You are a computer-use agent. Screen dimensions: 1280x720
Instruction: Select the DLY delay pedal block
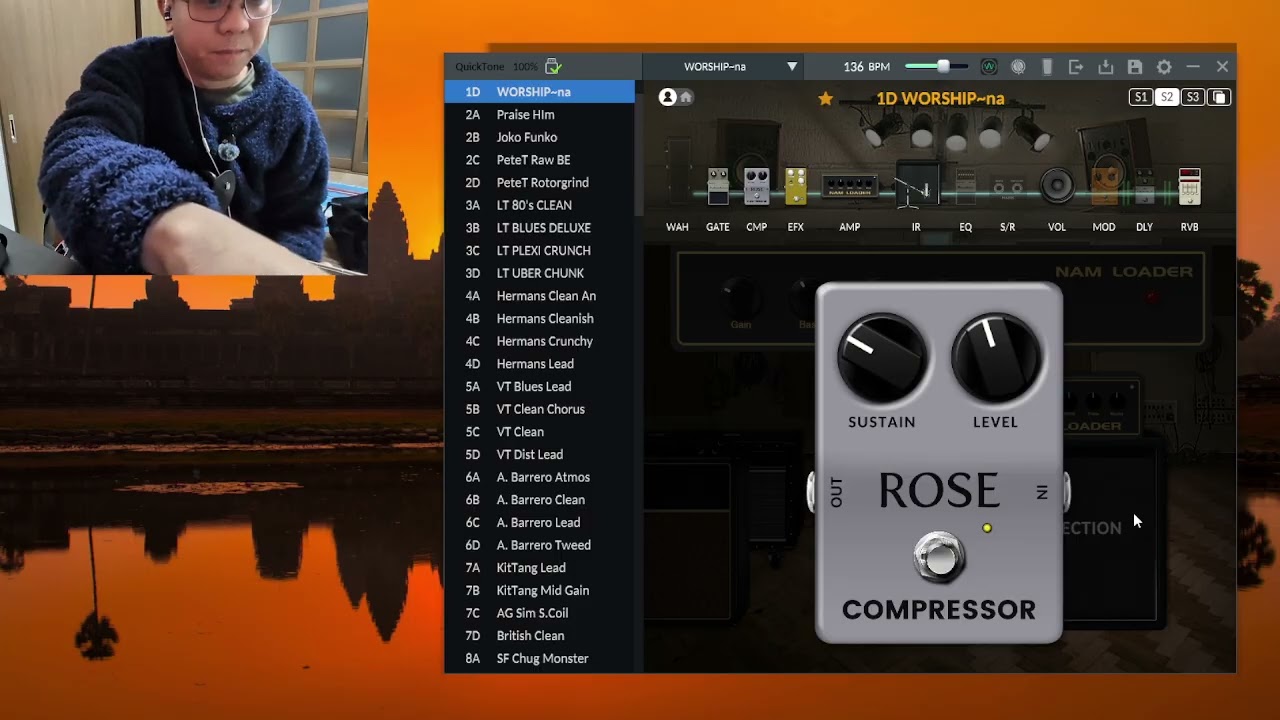click(x=1145, y=187)
